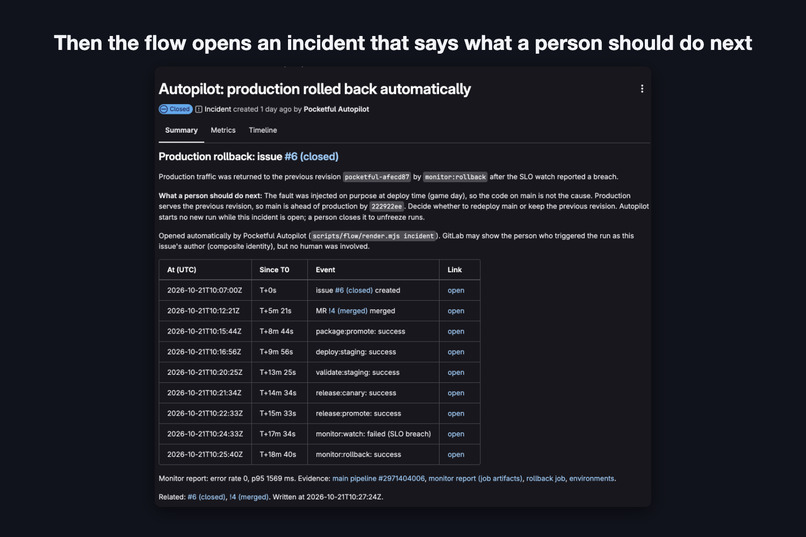Viewport: 806px width, 537px height.
Task: Click open link for release:canary row
Action: point(455,393)
